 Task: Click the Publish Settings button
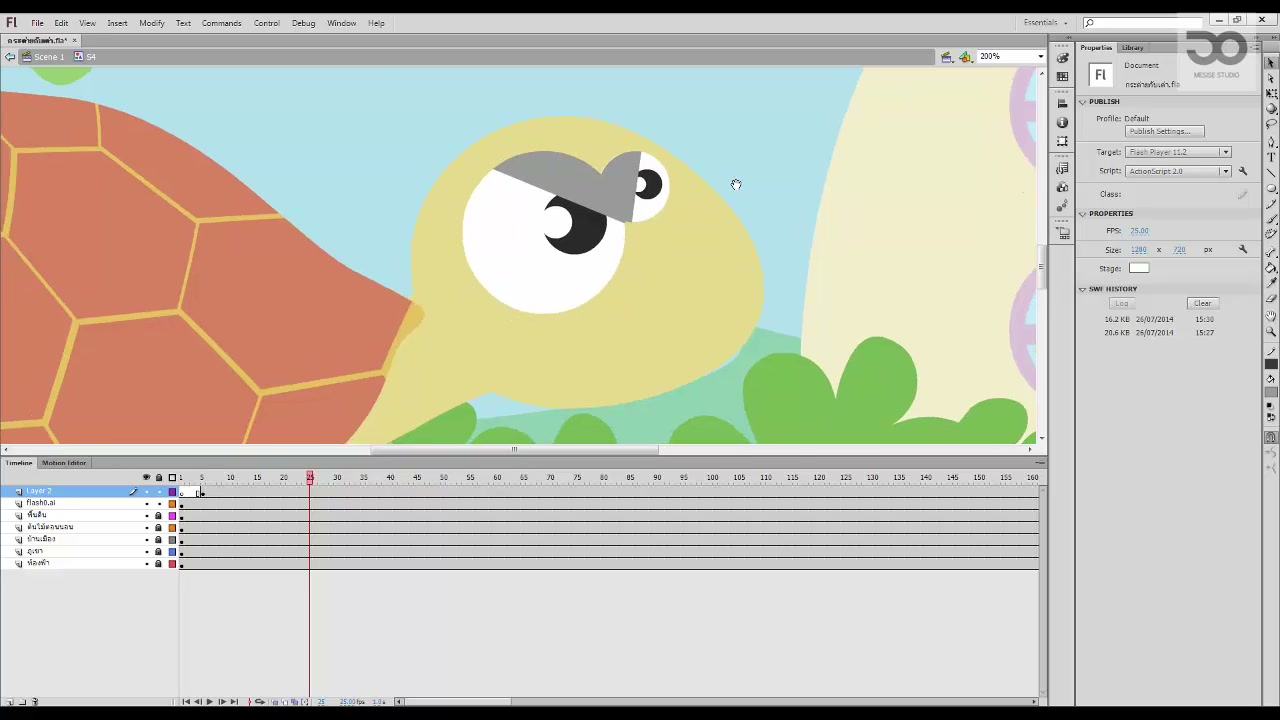click(1164, 131)
